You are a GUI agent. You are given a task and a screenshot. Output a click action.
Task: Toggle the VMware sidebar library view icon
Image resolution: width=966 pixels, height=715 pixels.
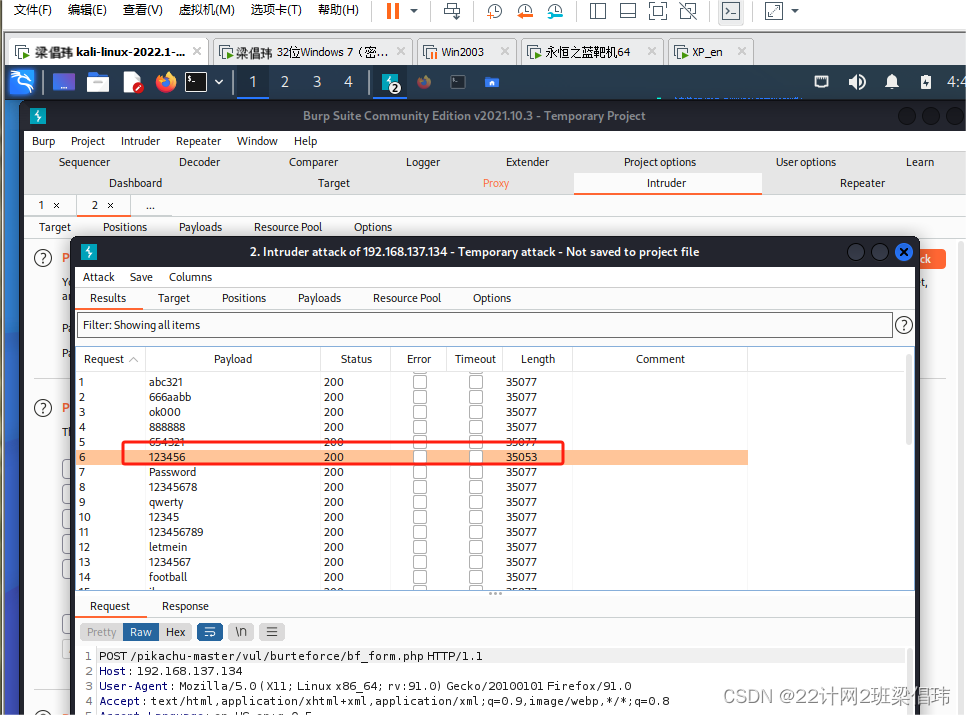pyautogui.click(x=598, y=11)
